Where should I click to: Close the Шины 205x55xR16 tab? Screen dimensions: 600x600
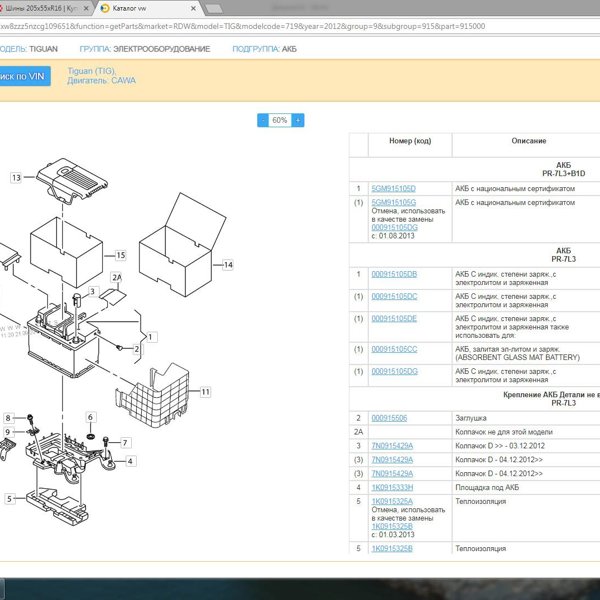pyautogui.click(x=86, y=8)
